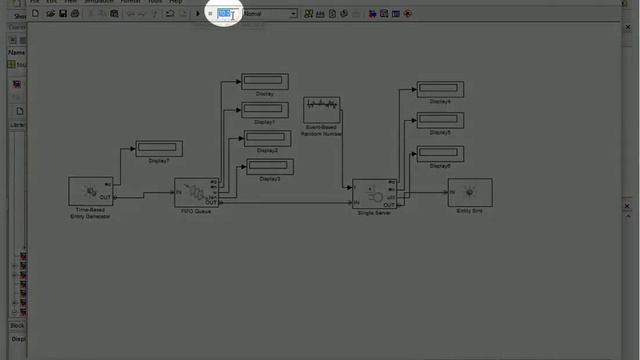Select the Display7 block
The height and width of the screenshot is (360, 640).
click(159, 149)
